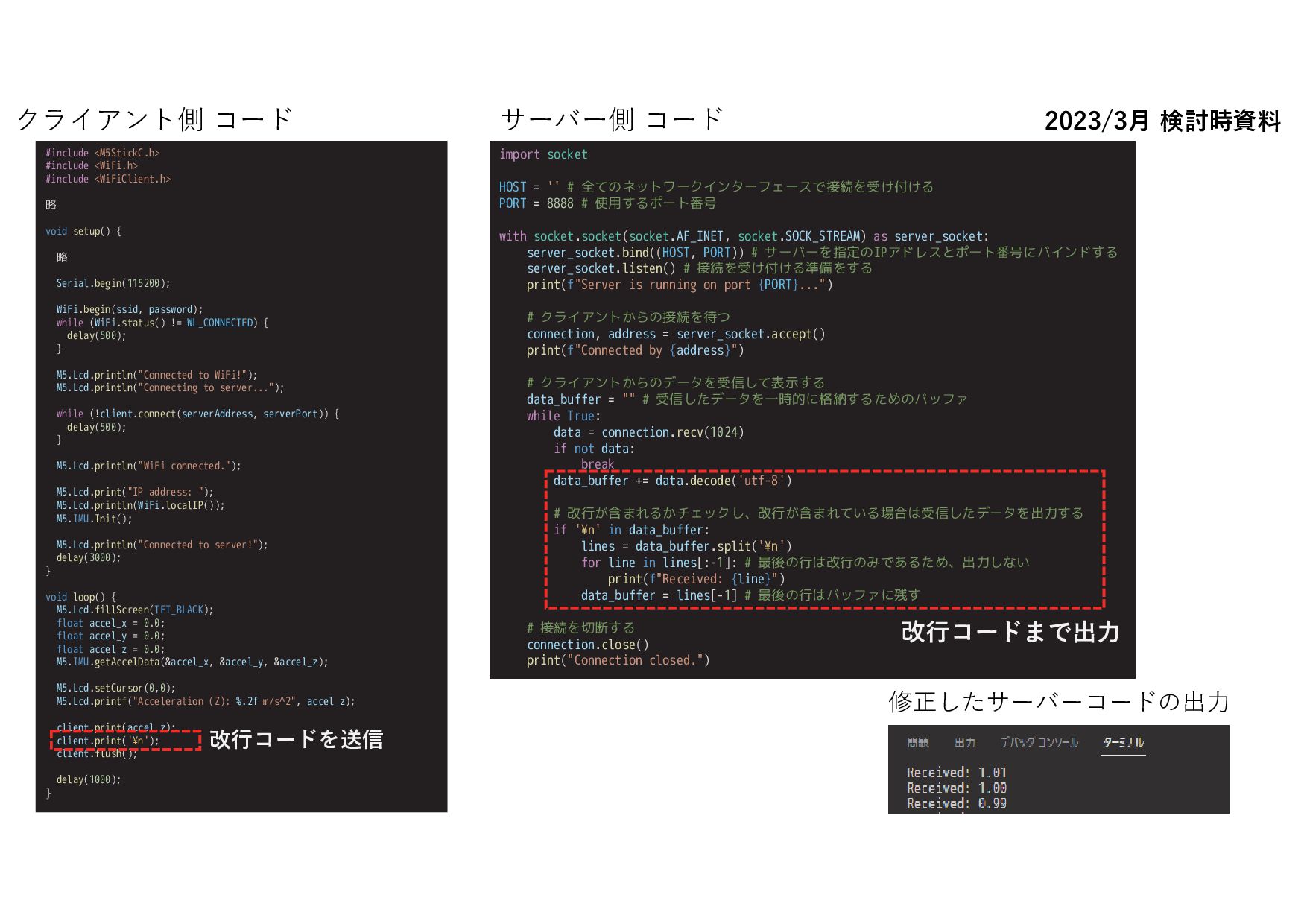Click the 'クライアント側 コード' heading
The height and width of the screenshot is (924, 1307).
[154, 119]
